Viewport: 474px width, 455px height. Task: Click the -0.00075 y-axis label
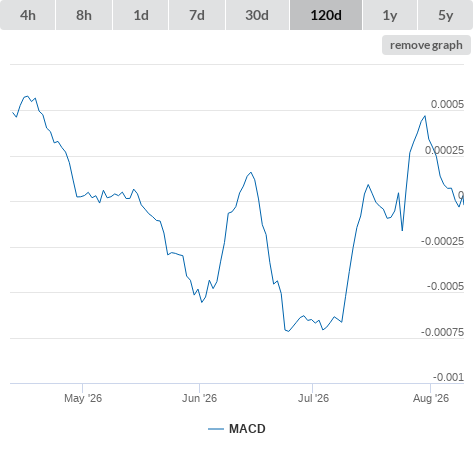pos(442,332)
